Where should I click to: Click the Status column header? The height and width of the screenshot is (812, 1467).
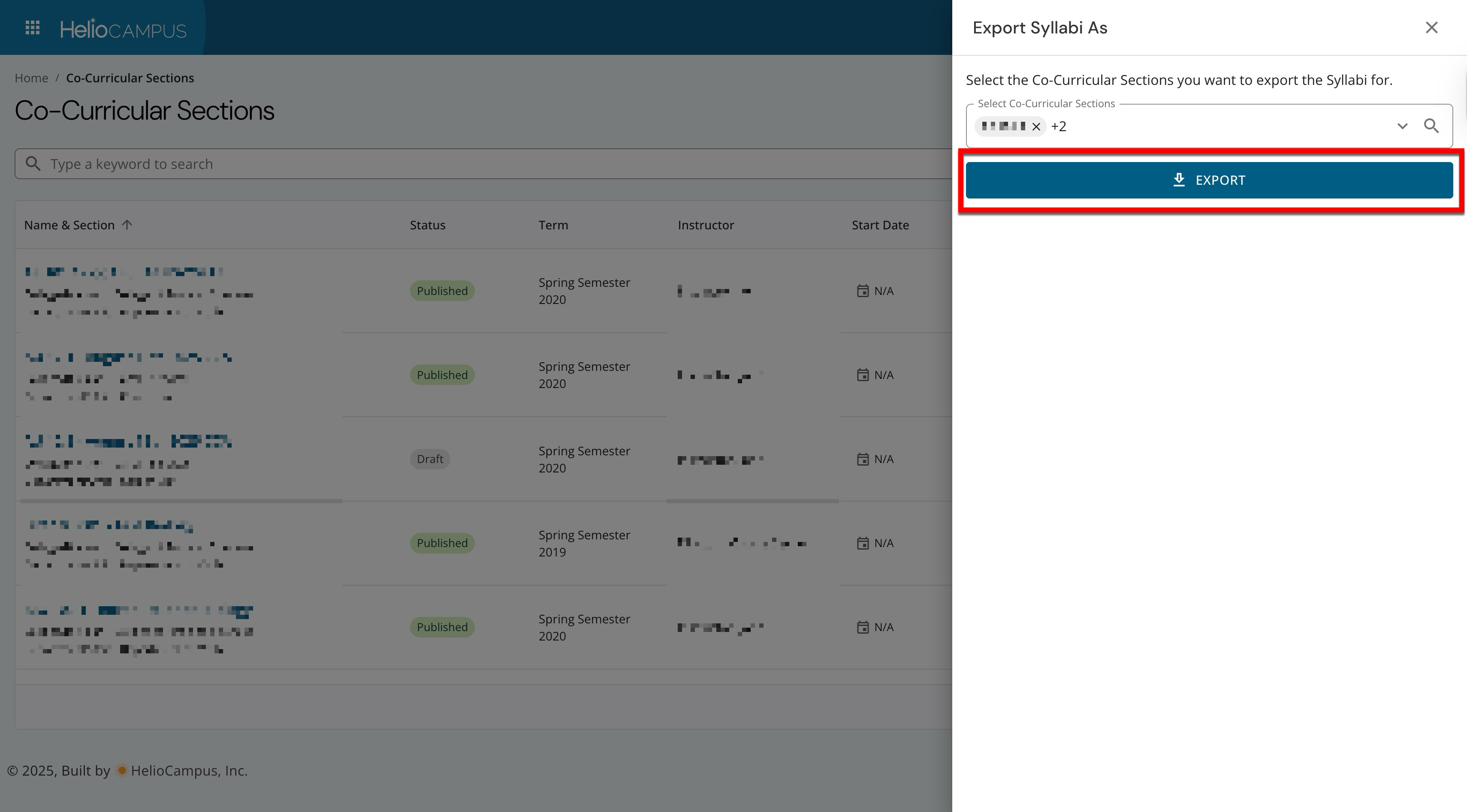[x=427, y=225]
